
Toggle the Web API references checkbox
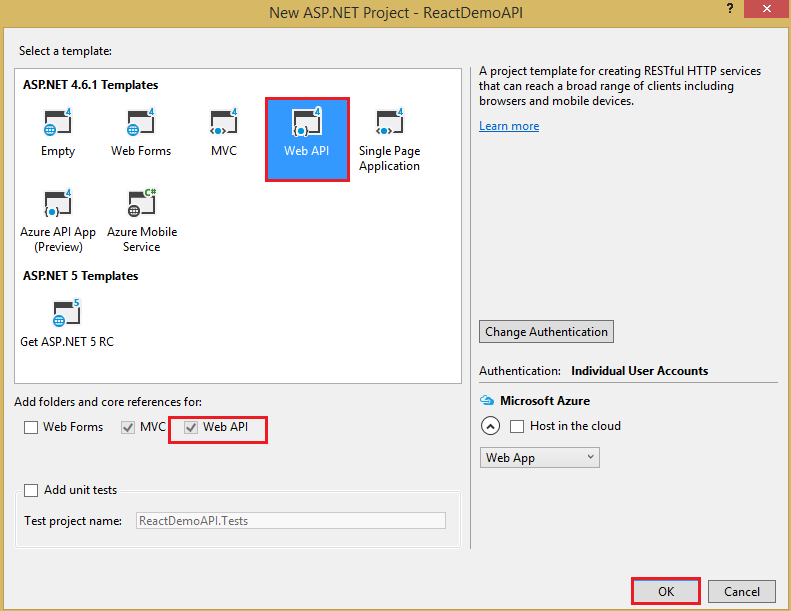click(191, 427)
